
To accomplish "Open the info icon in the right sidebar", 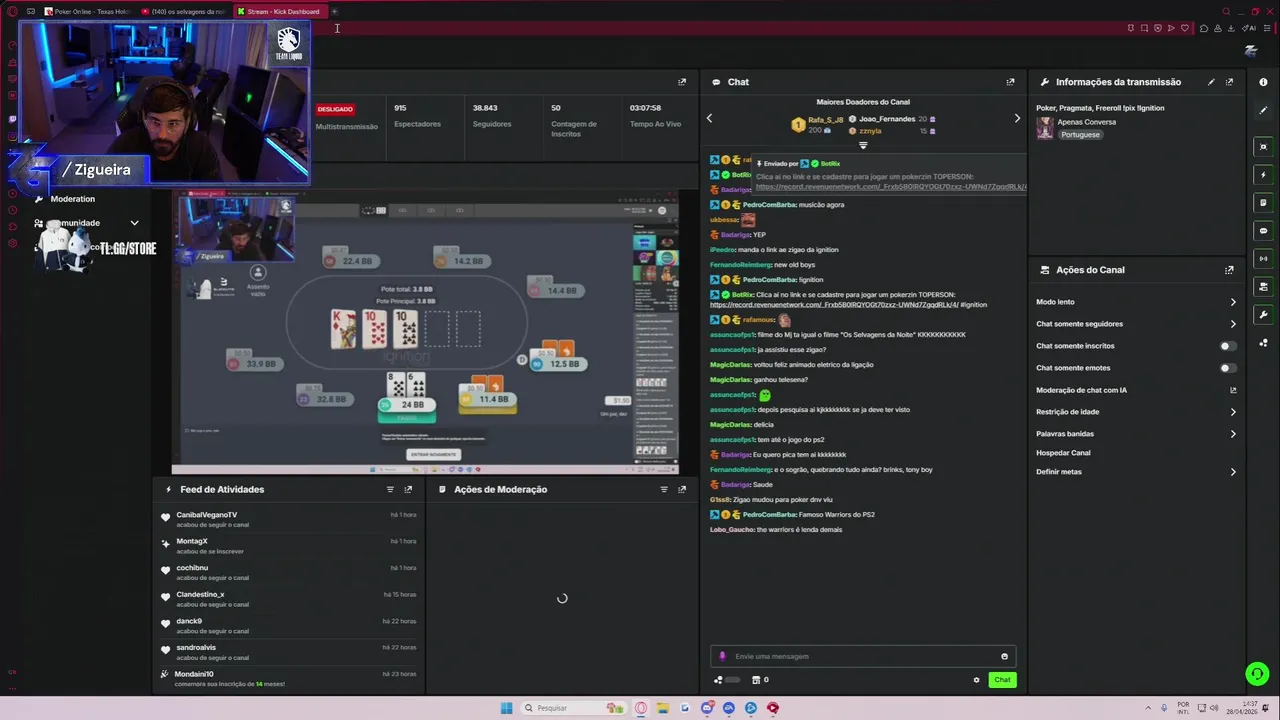I will tap(1263, 82).
